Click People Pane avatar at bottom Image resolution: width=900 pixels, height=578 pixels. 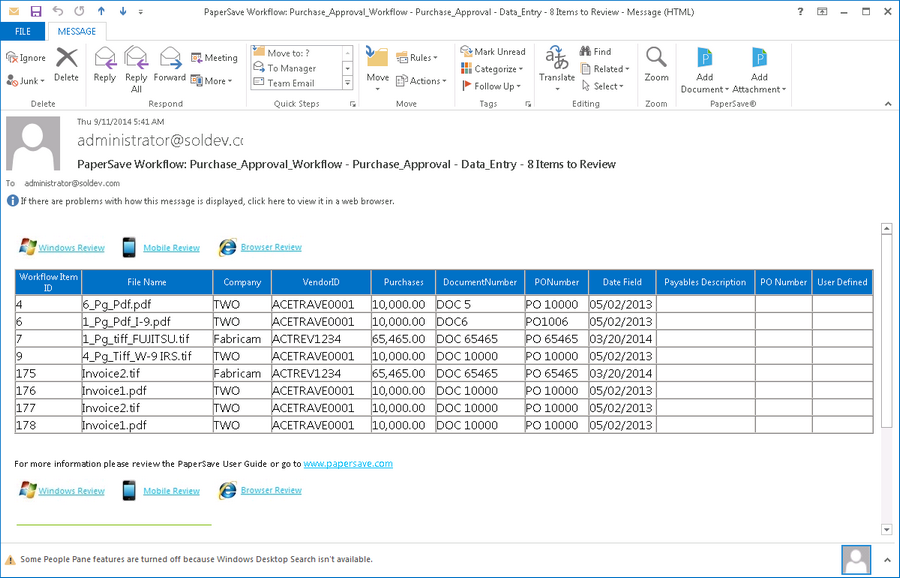(x=856, y=560)
